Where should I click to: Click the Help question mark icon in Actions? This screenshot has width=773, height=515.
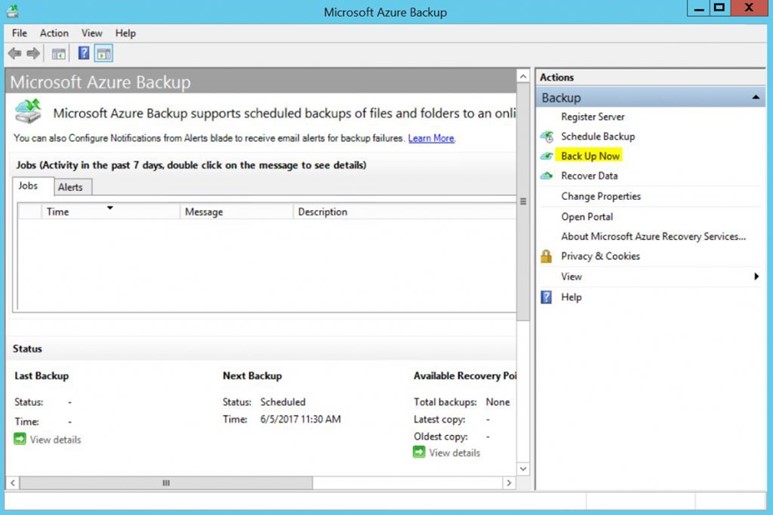pos(546,297)
